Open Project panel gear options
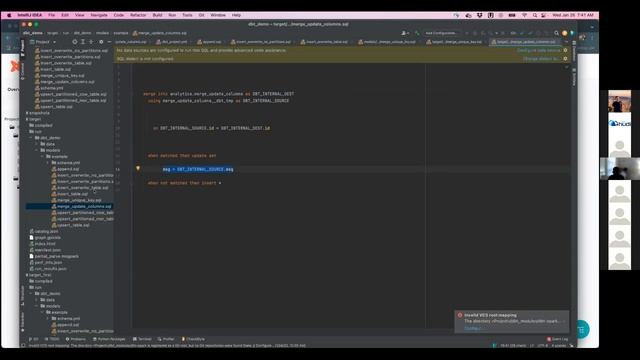 [x=101, y=42]
